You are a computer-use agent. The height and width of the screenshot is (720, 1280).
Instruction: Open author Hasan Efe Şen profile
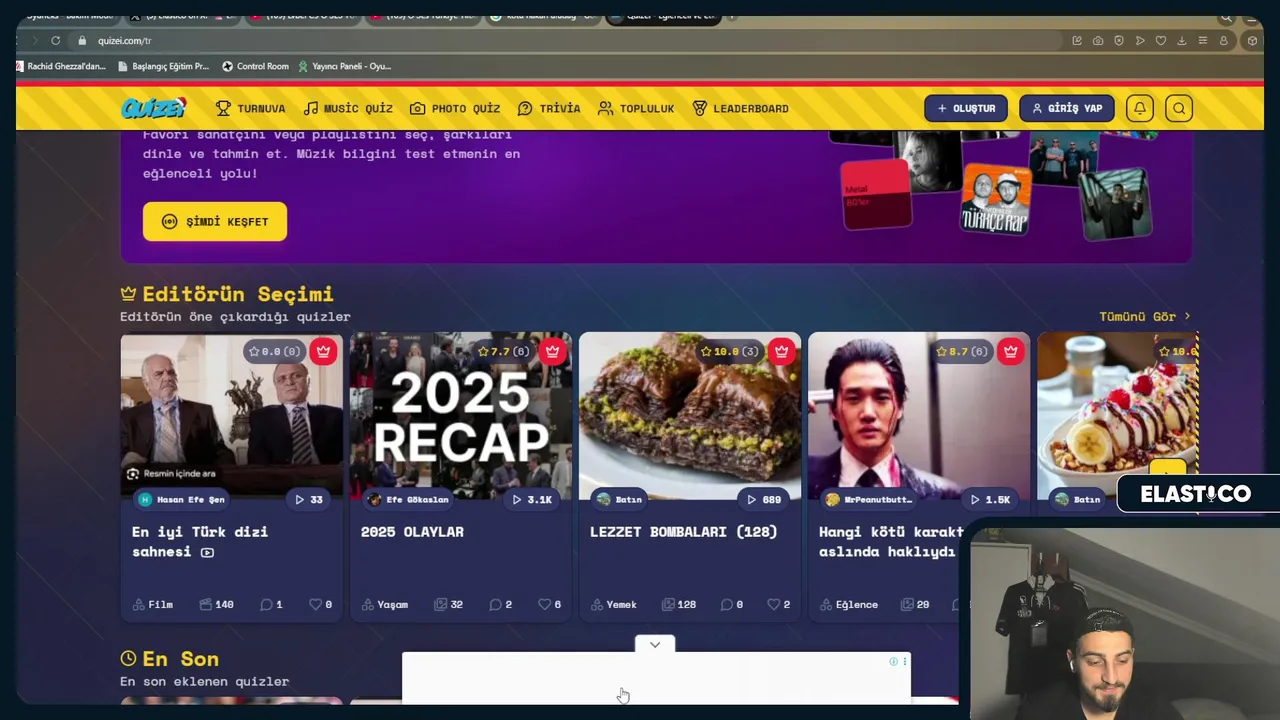[182, 499]
